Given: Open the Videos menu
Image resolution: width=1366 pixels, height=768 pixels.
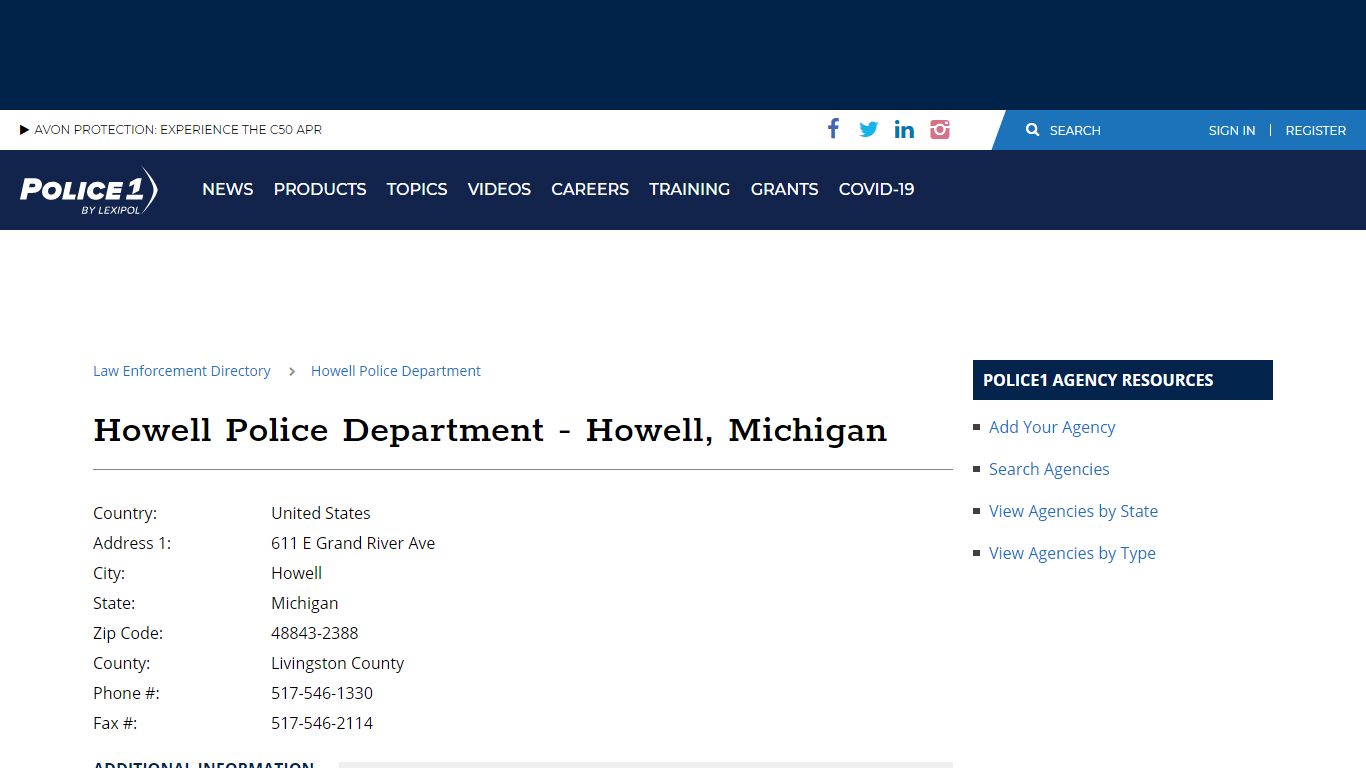Looking at the screenshot, I should 499,189.
